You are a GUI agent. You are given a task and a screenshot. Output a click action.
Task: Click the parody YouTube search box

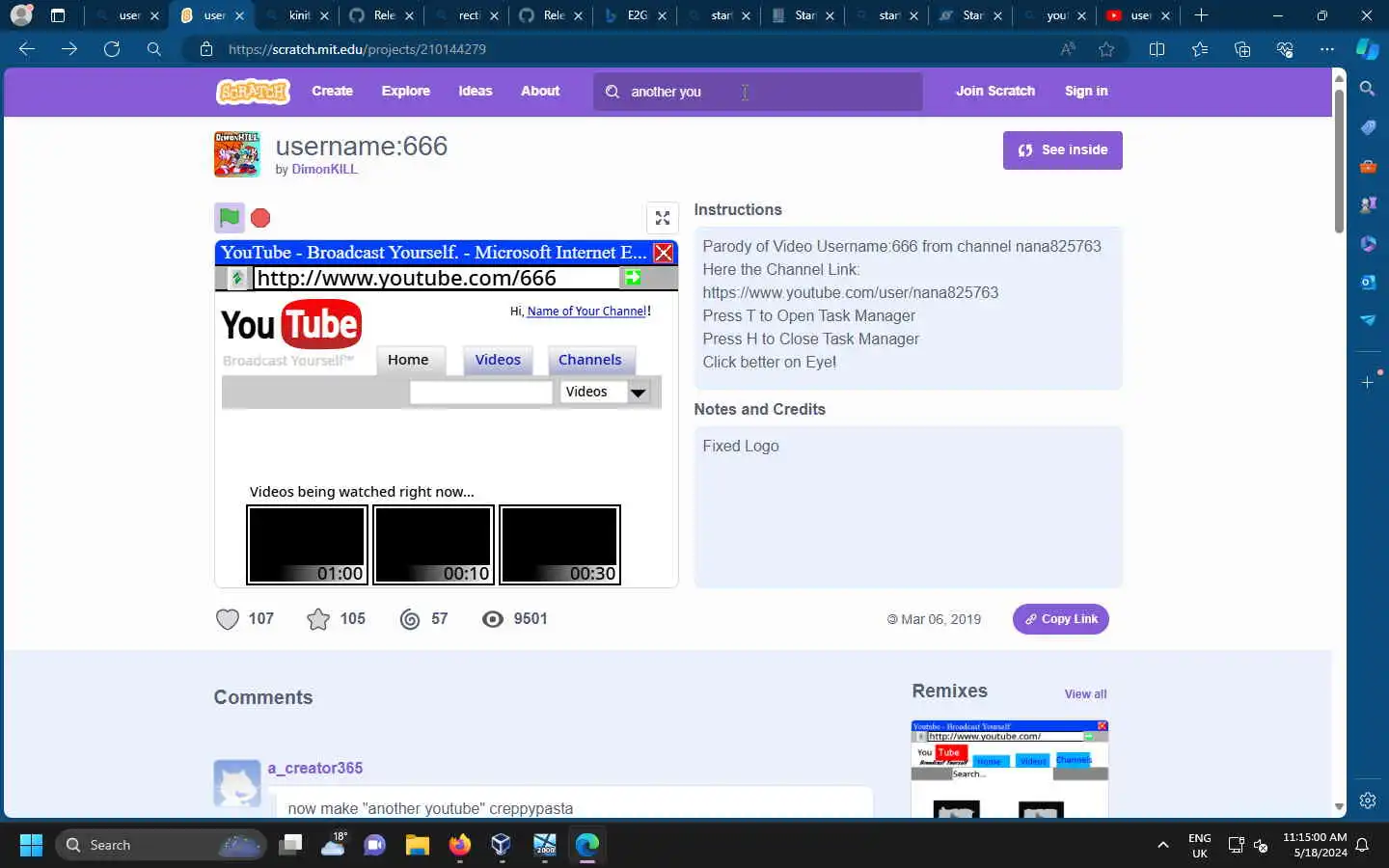480,392
